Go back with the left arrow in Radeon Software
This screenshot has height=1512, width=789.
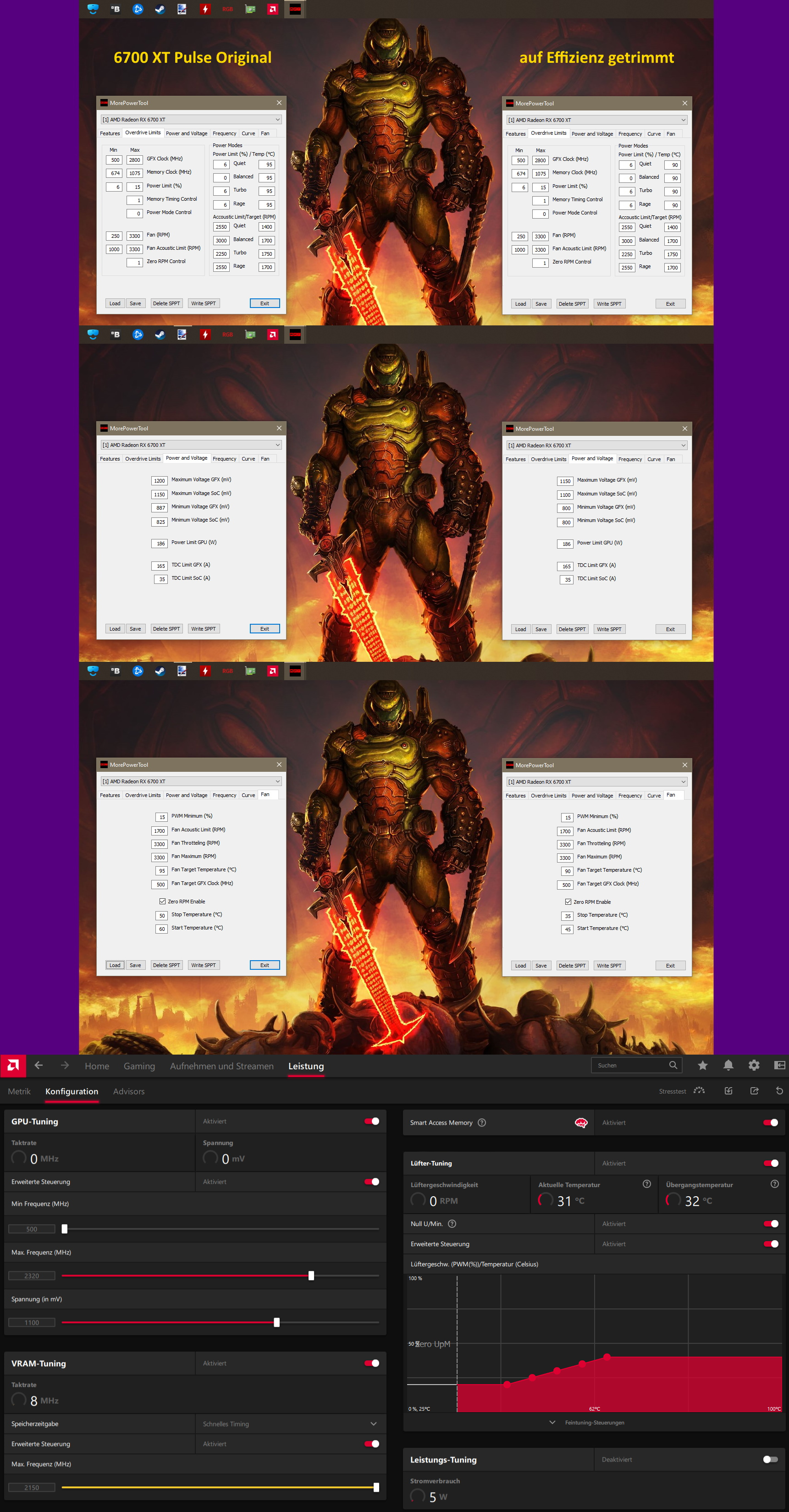click(x=39, y=1065)
